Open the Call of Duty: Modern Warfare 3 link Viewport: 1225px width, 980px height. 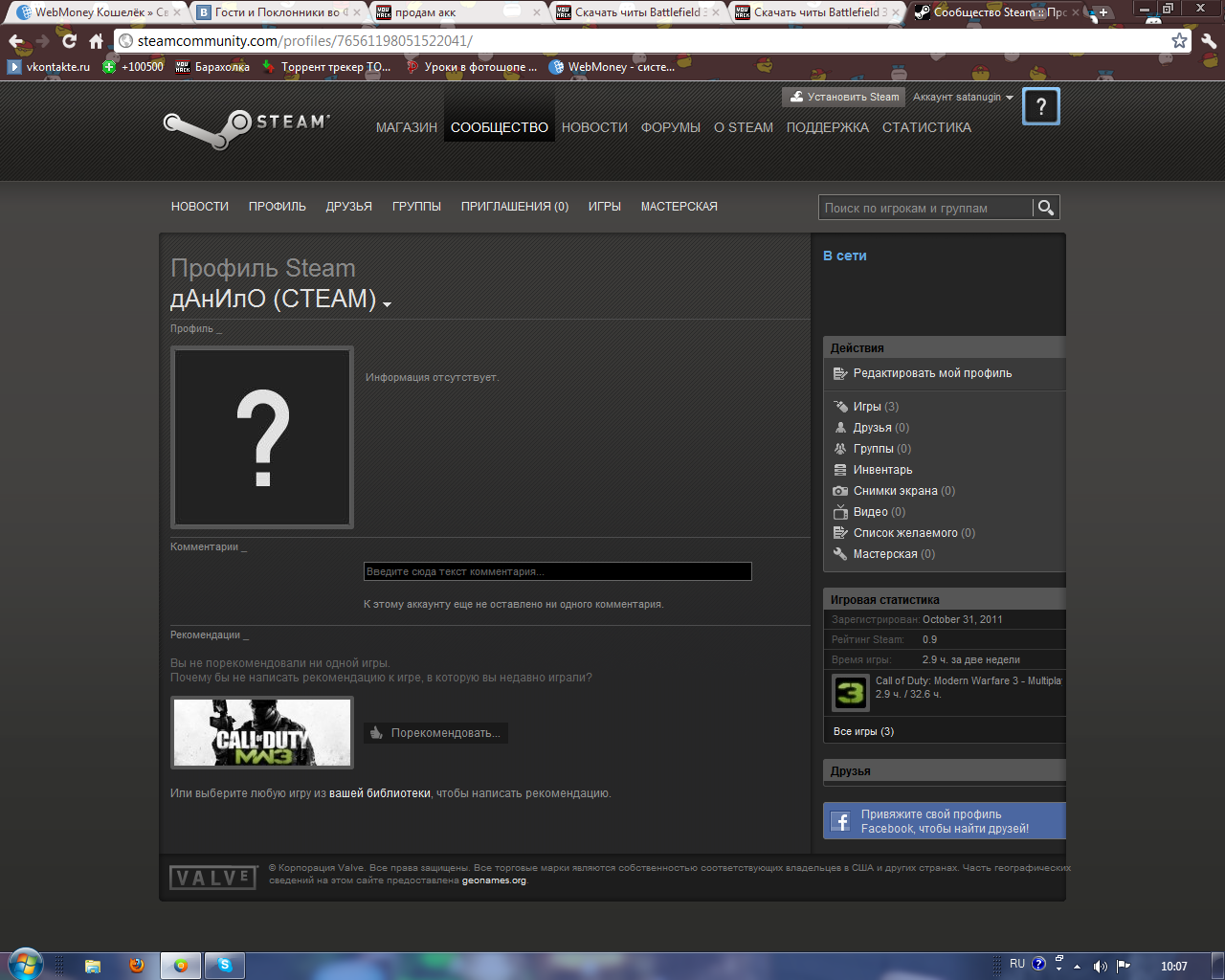coord(969,680)
